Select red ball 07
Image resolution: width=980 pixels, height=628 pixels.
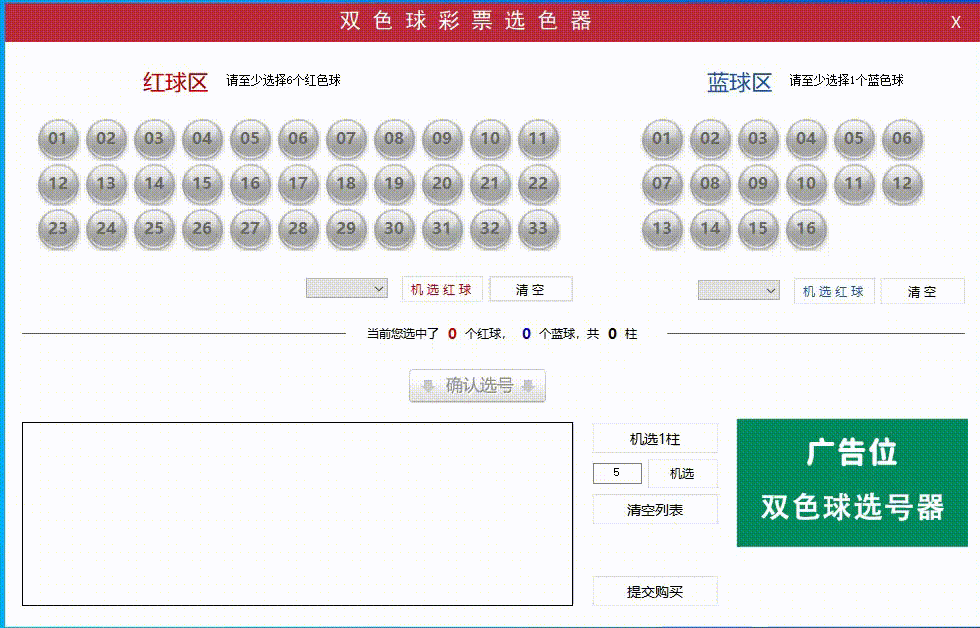coord(346,139)
